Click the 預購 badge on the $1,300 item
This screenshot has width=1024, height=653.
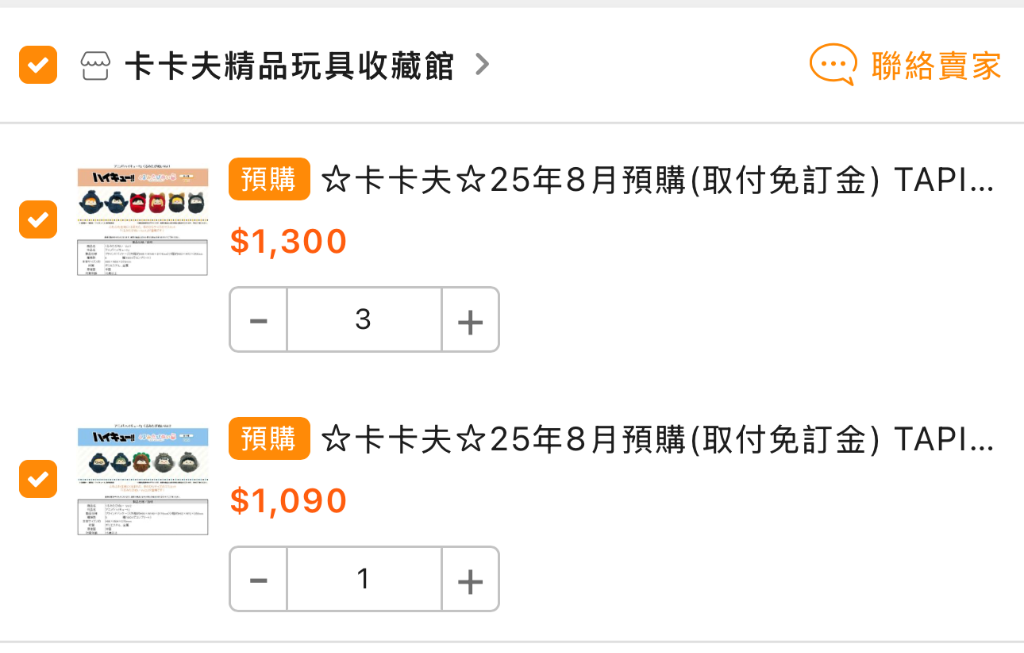click(x=269, y=179)
